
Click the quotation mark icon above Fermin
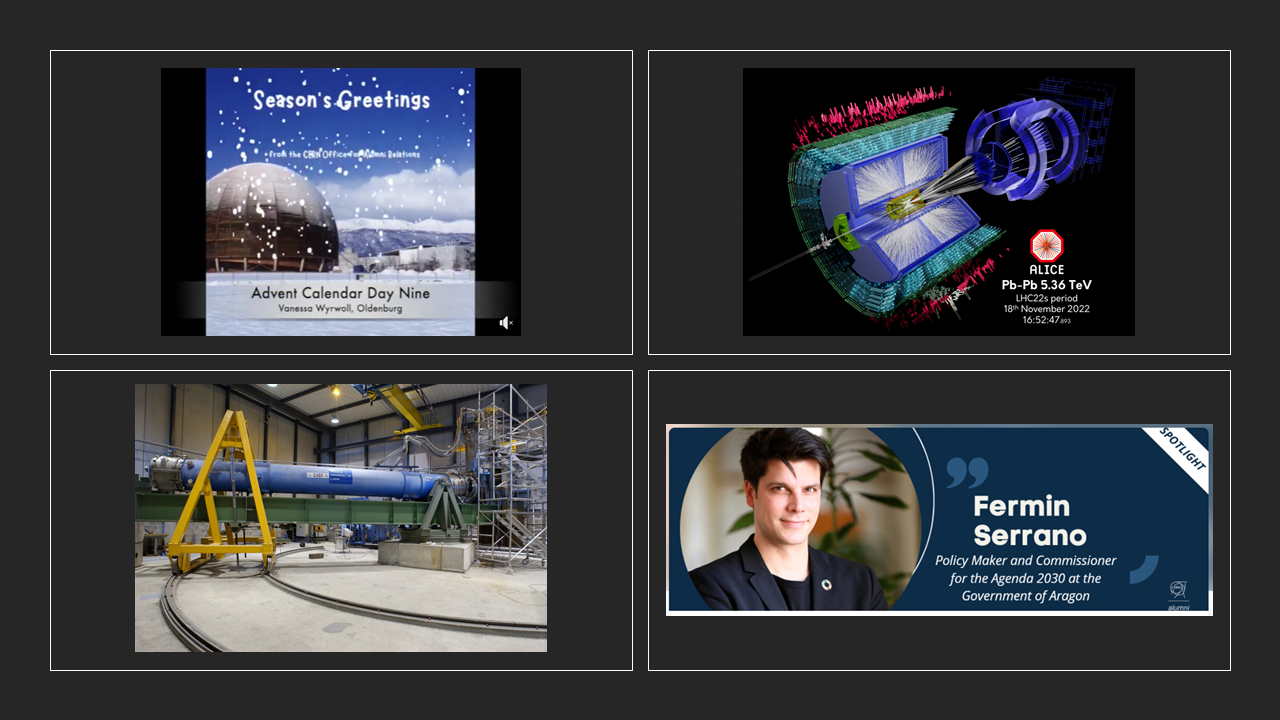tap(967, 472)
